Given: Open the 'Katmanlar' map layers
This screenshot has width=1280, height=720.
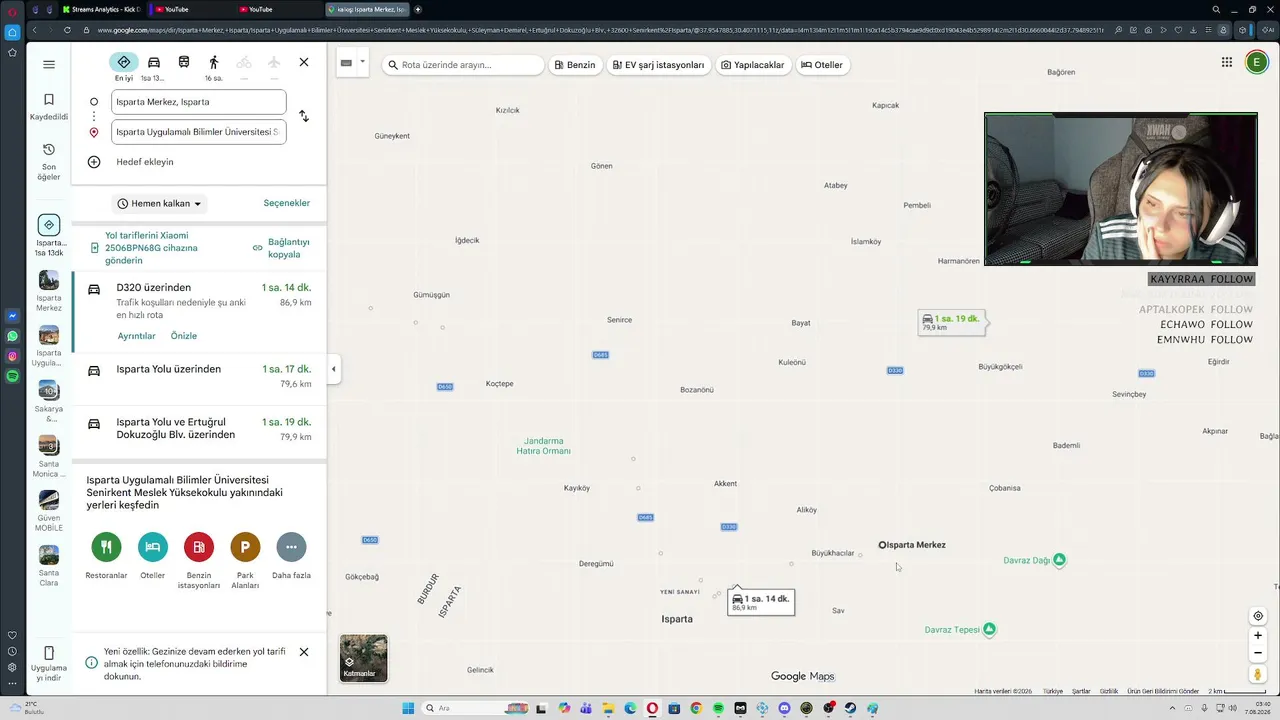Looking at the screenshot, I should pyautogui.click(x=364, y=658).
